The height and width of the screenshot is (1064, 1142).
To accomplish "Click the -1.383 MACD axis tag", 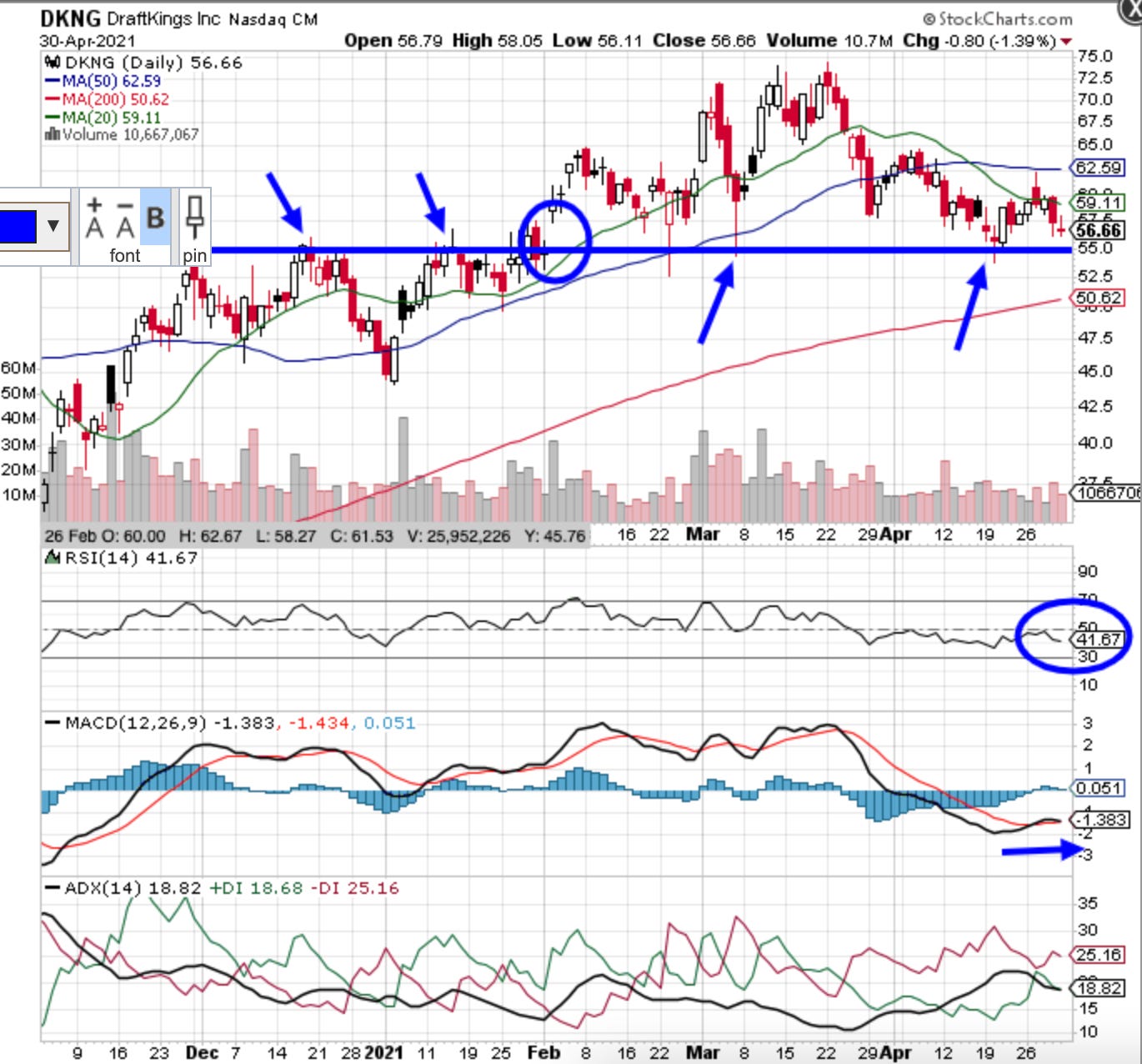I will point(1099,820).
